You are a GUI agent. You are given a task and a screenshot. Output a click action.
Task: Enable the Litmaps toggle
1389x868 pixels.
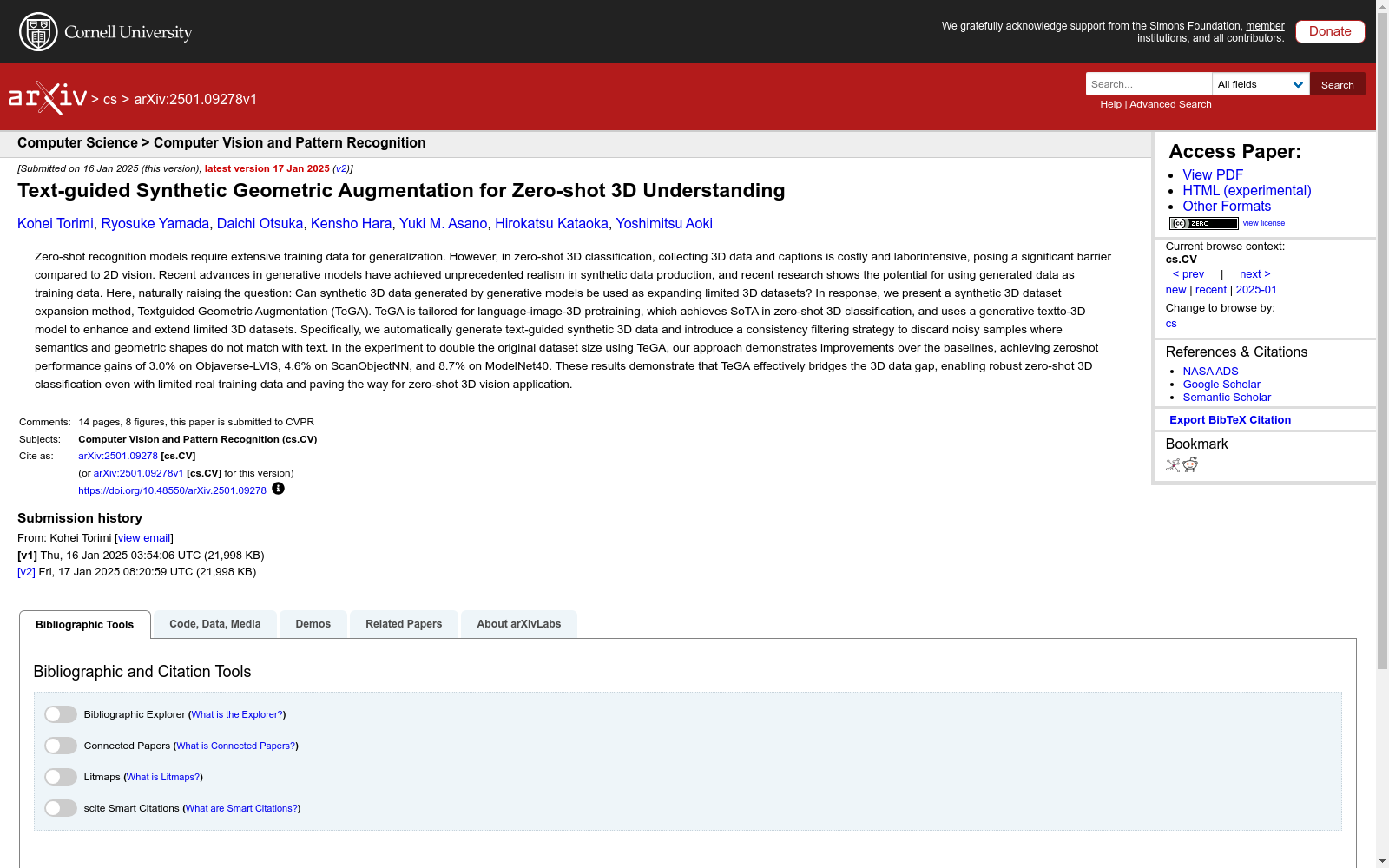pos(60,776)
